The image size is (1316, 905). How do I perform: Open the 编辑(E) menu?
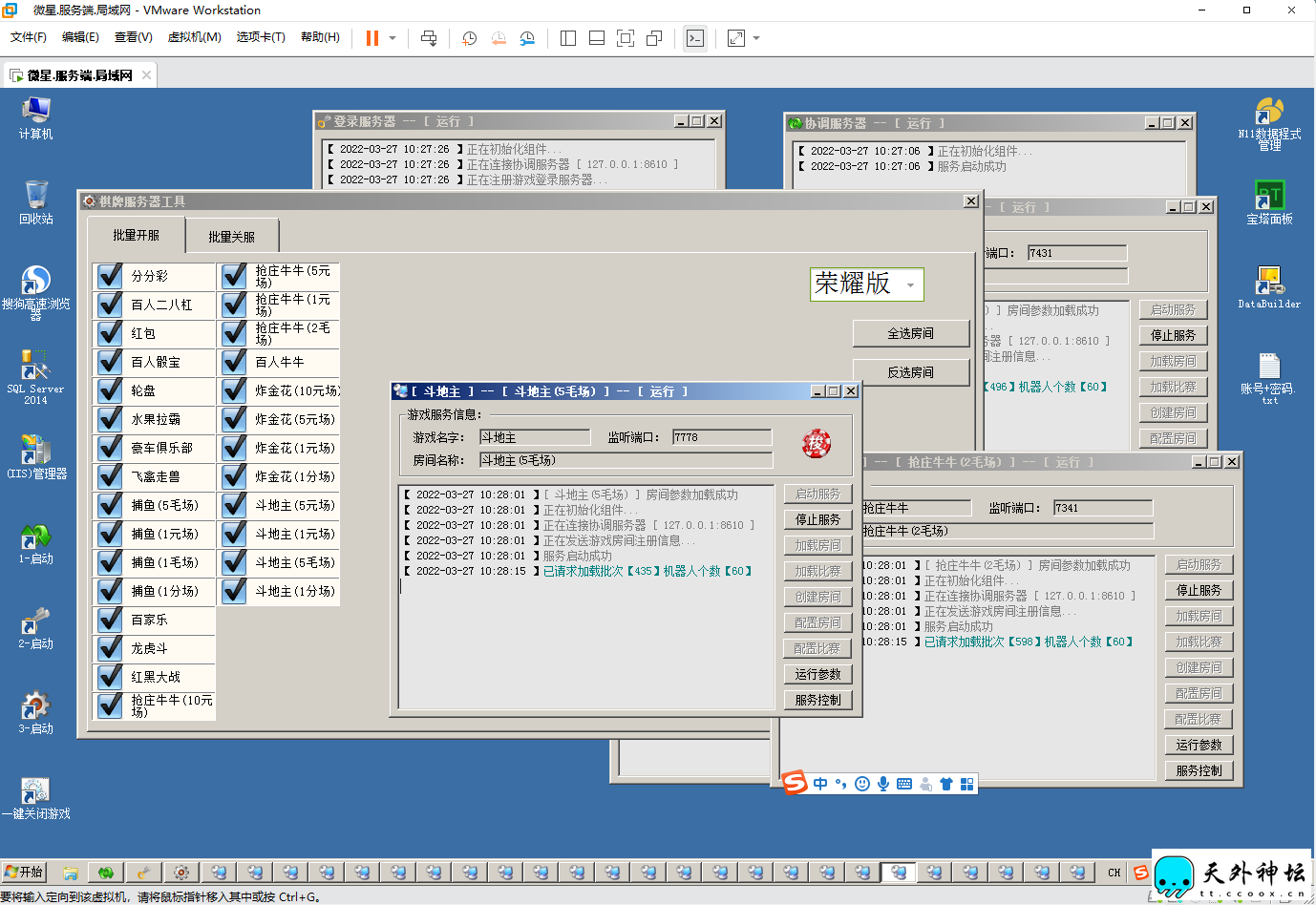coord(80,37)
